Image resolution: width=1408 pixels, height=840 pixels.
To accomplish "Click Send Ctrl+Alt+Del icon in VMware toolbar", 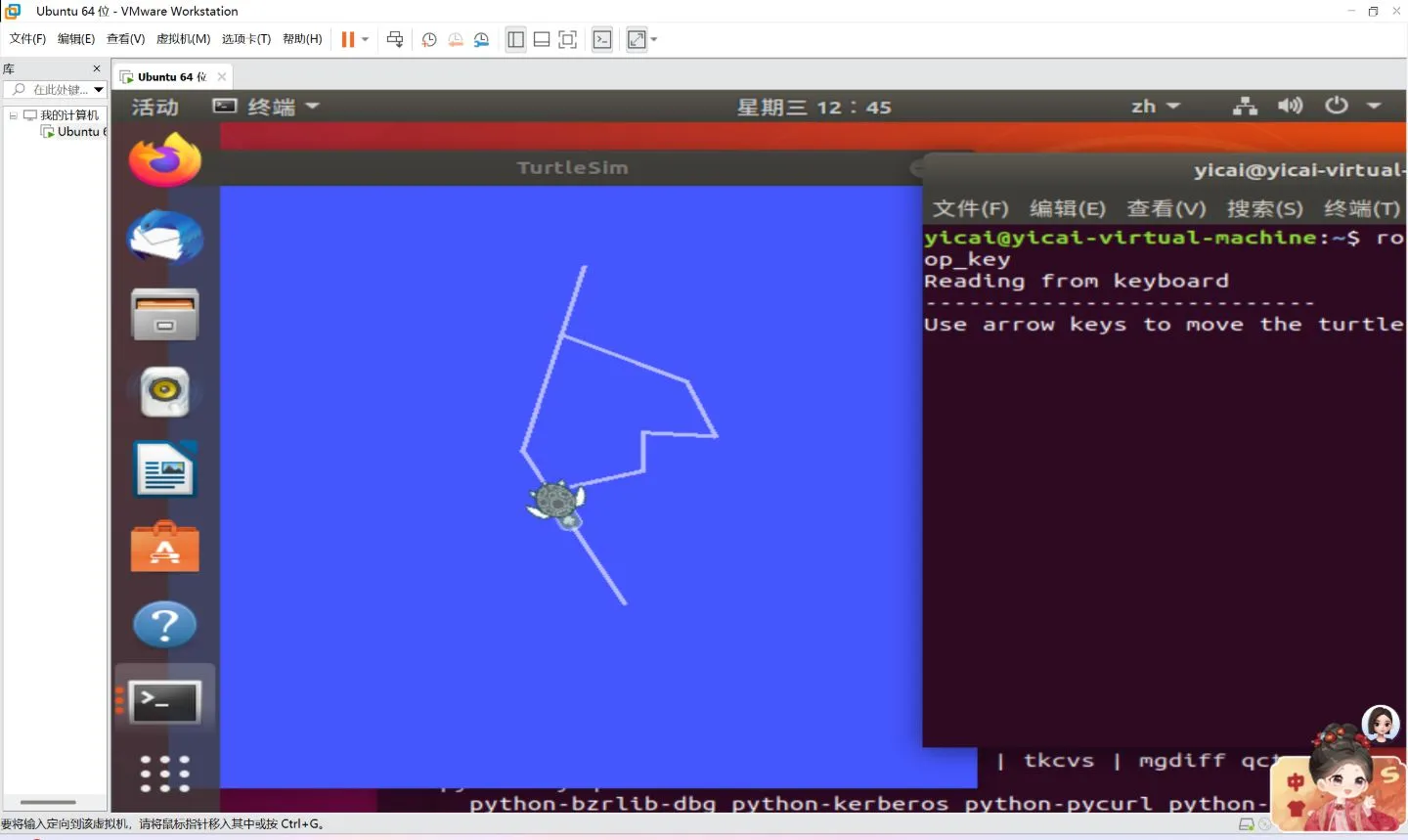I will point(395,39).
